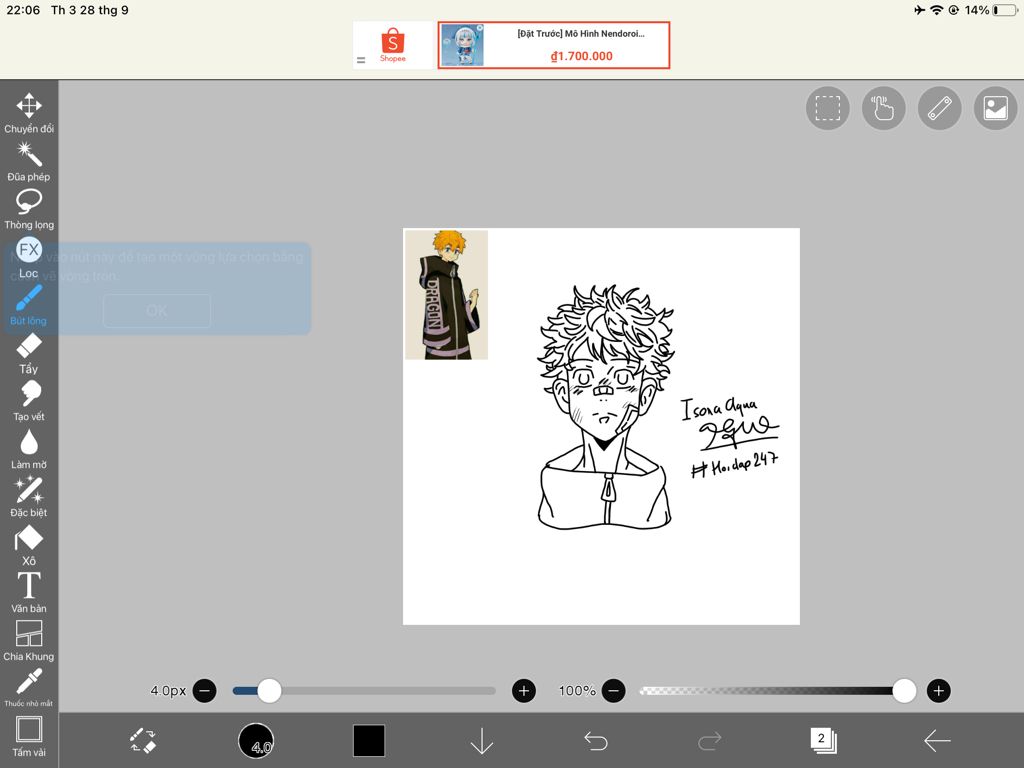
Task: Increase brush thickness with plus button
Action: tap(524, 690)
